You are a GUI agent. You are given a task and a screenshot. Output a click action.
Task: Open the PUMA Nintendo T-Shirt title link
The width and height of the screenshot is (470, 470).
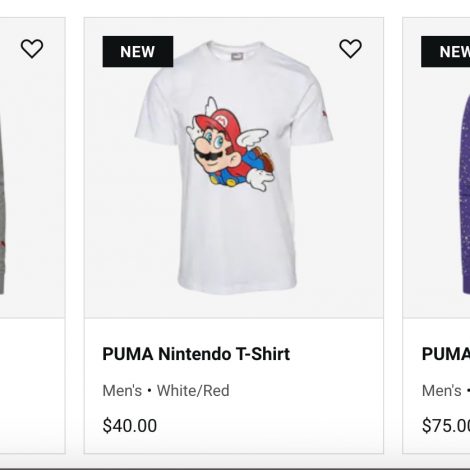(x=196, y=354)
